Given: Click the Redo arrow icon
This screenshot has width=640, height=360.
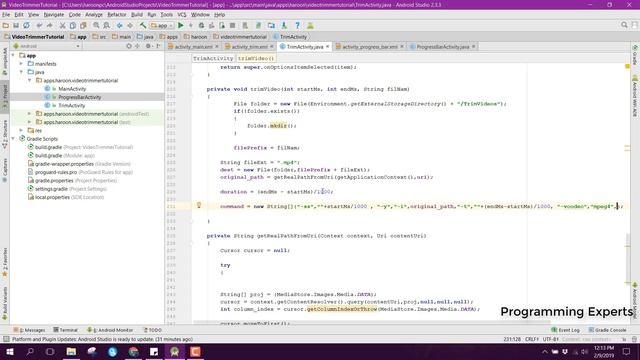Looking at the screenshot, I should [x=50, y=25].
